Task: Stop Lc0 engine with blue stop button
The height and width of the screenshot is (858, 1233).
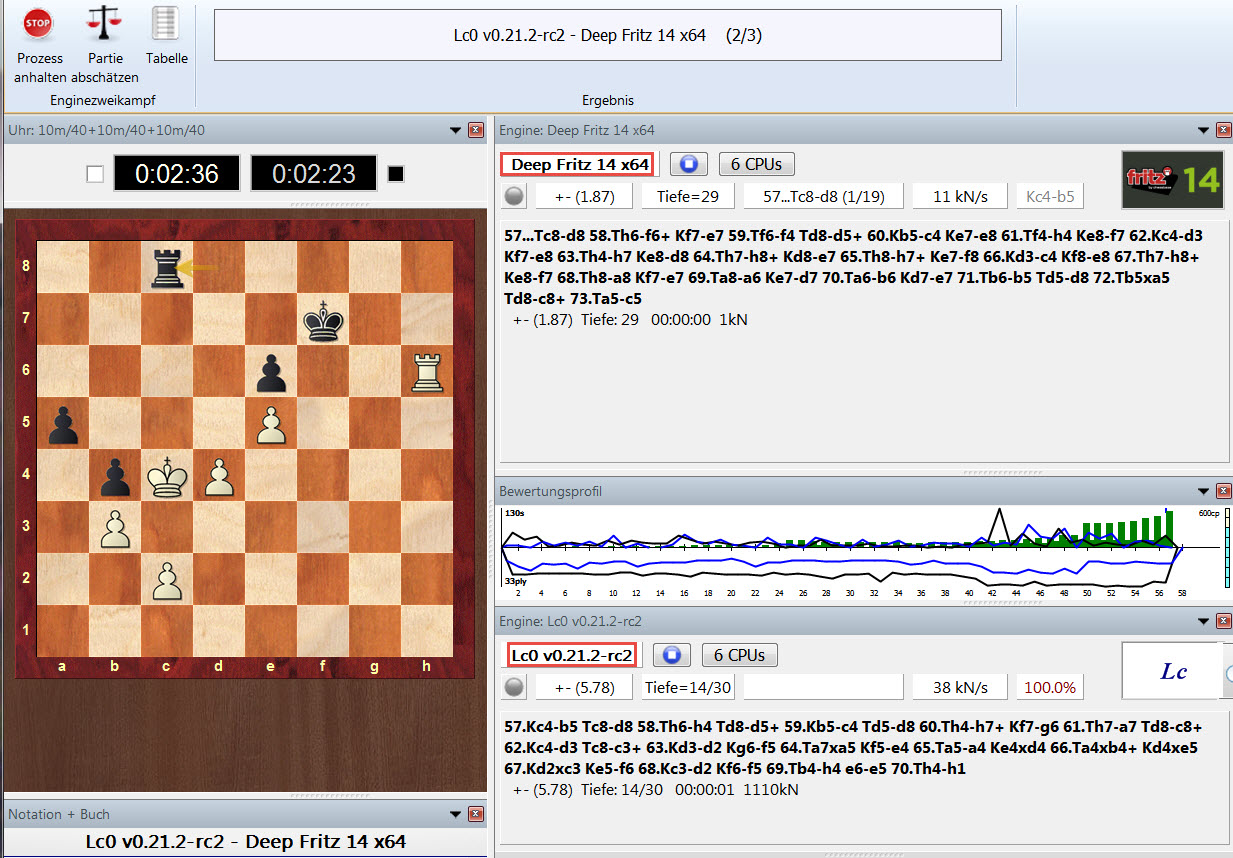Action: tap(672, 655)
